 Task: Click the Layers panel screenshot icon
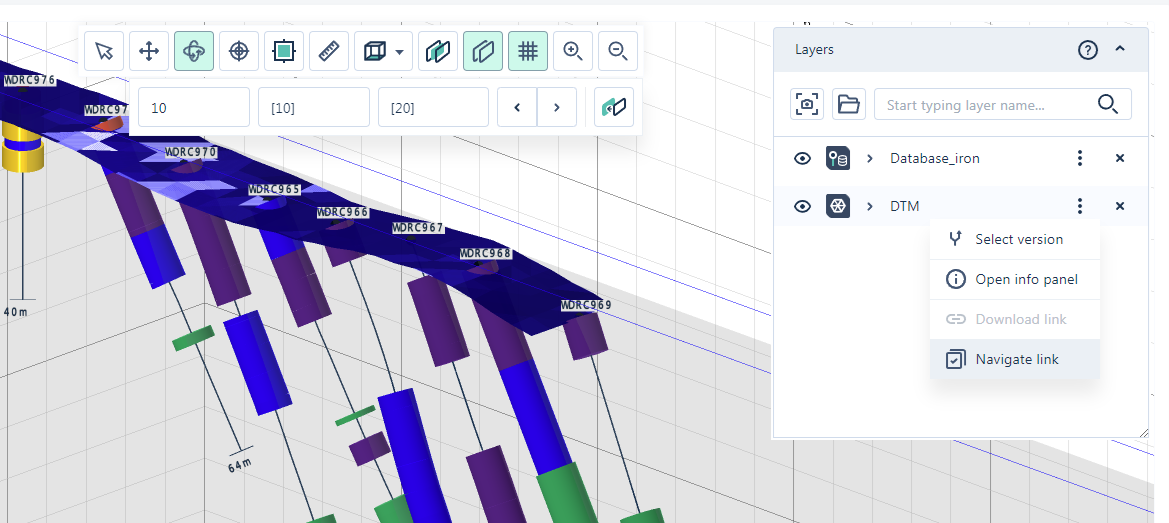(808, 104)
